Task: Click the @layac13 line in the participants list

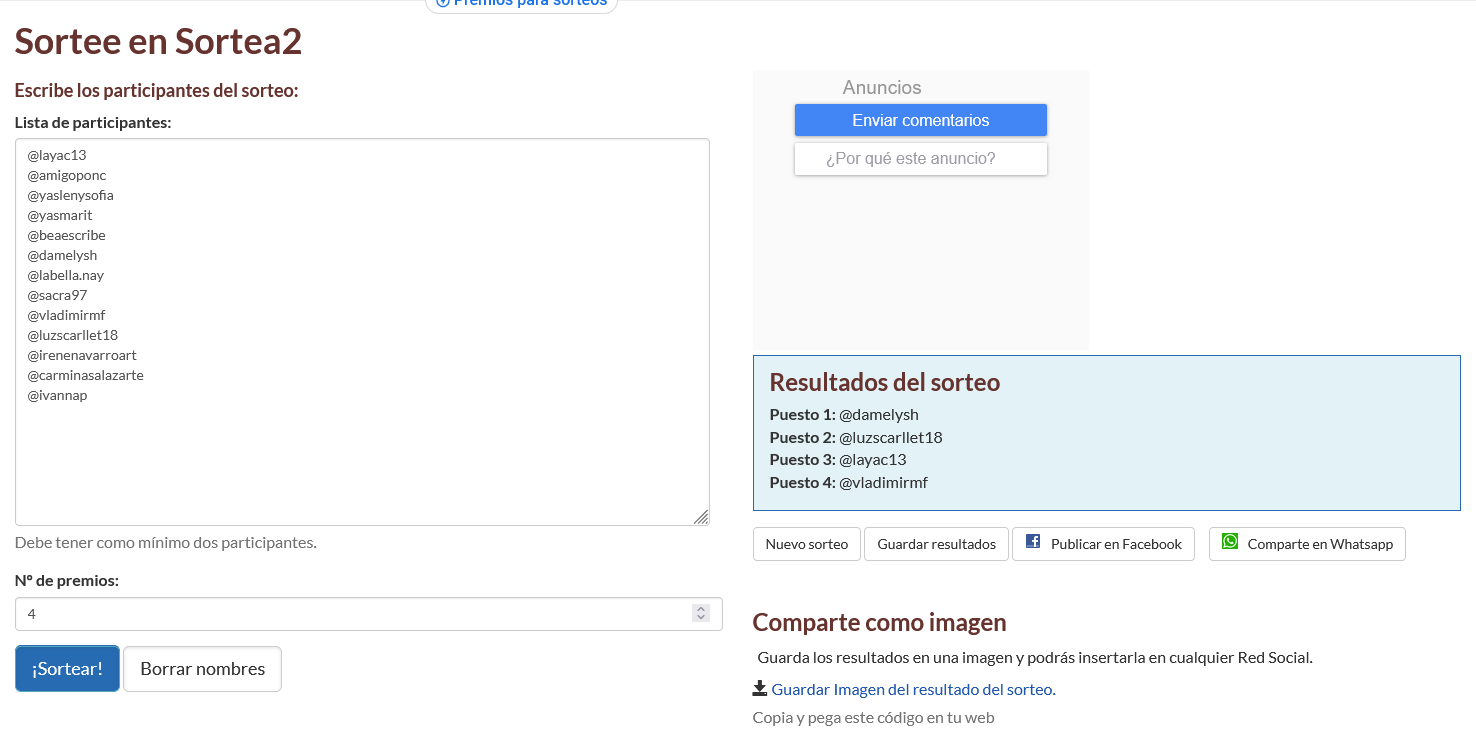Action: click(57, 155)
